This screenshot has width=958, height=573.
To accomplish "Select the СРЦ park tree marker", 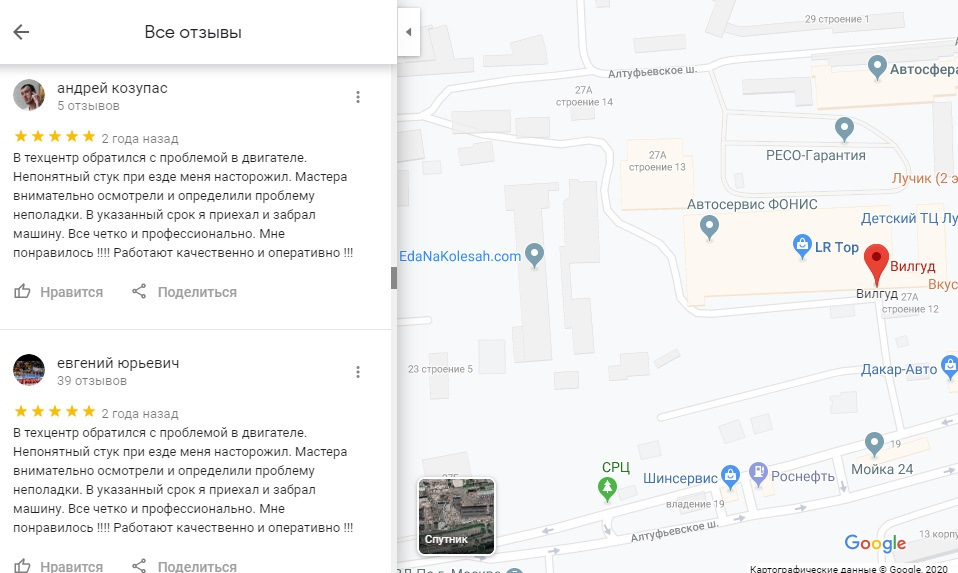I will pyautogui.click(x=607, y=489).
